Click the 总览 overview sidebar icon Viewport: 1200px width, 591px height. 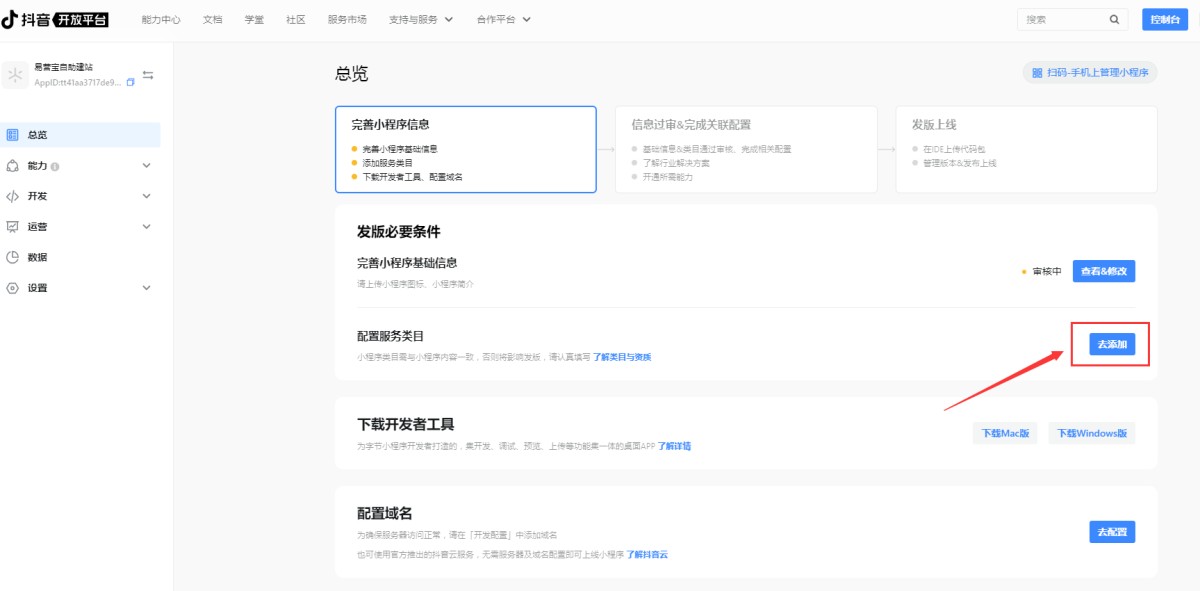[x=13, y=135]
